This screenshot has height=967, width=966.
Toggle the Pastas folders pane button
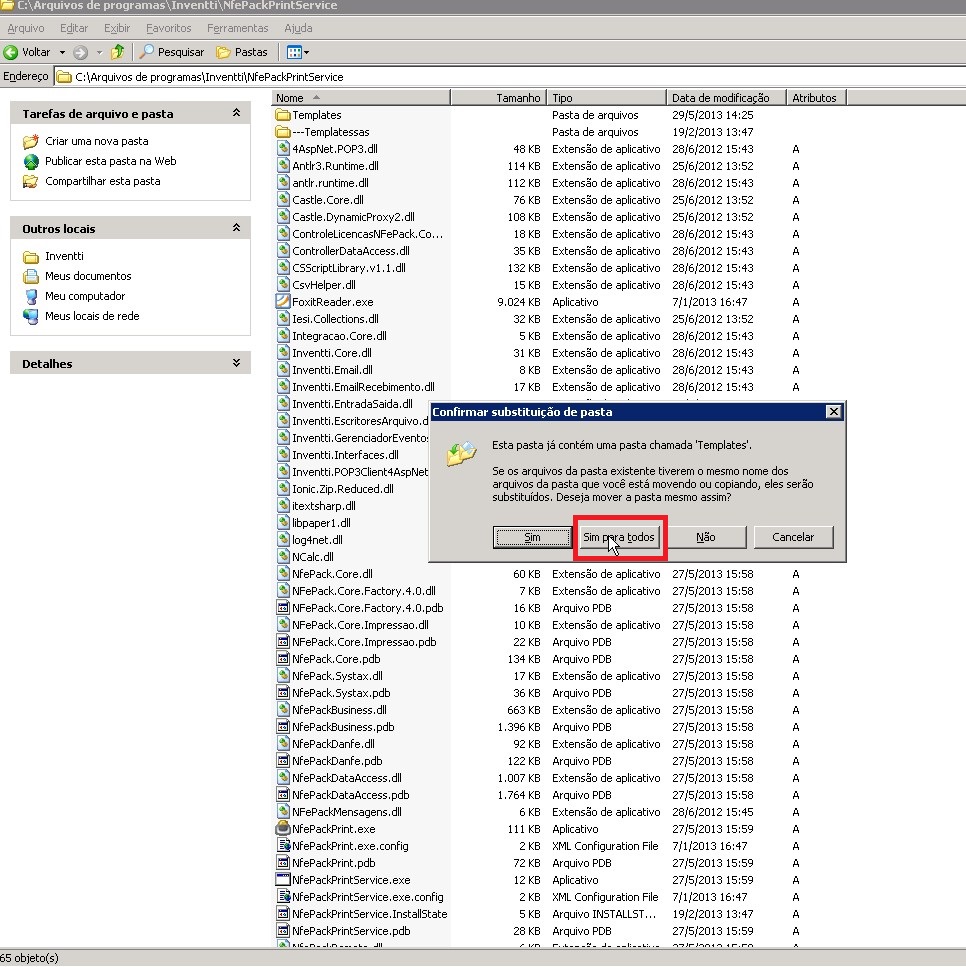point(243,52)
